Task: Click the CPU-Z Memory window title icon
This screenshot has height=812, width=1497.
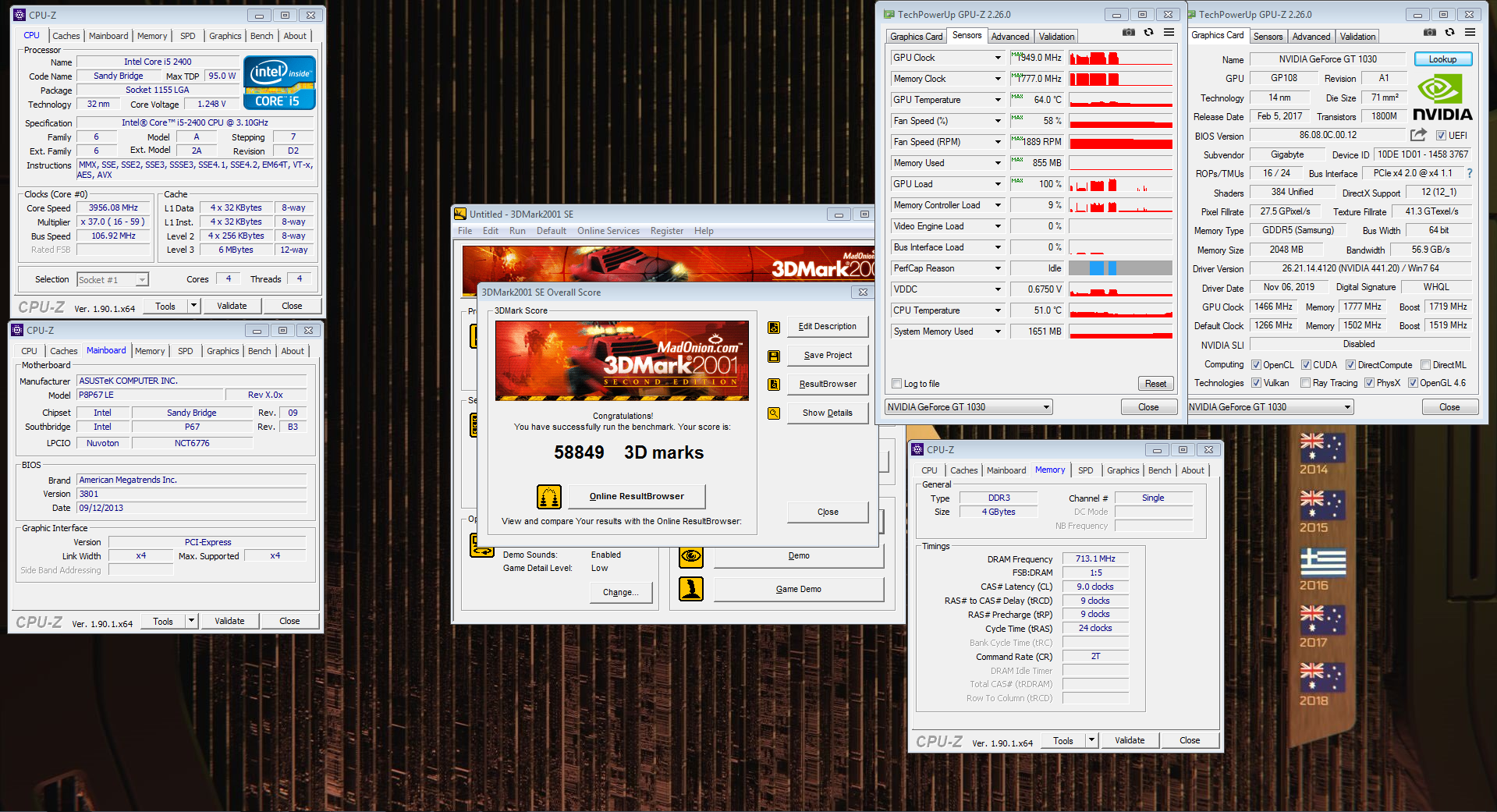Action: (x=917, y=449)
